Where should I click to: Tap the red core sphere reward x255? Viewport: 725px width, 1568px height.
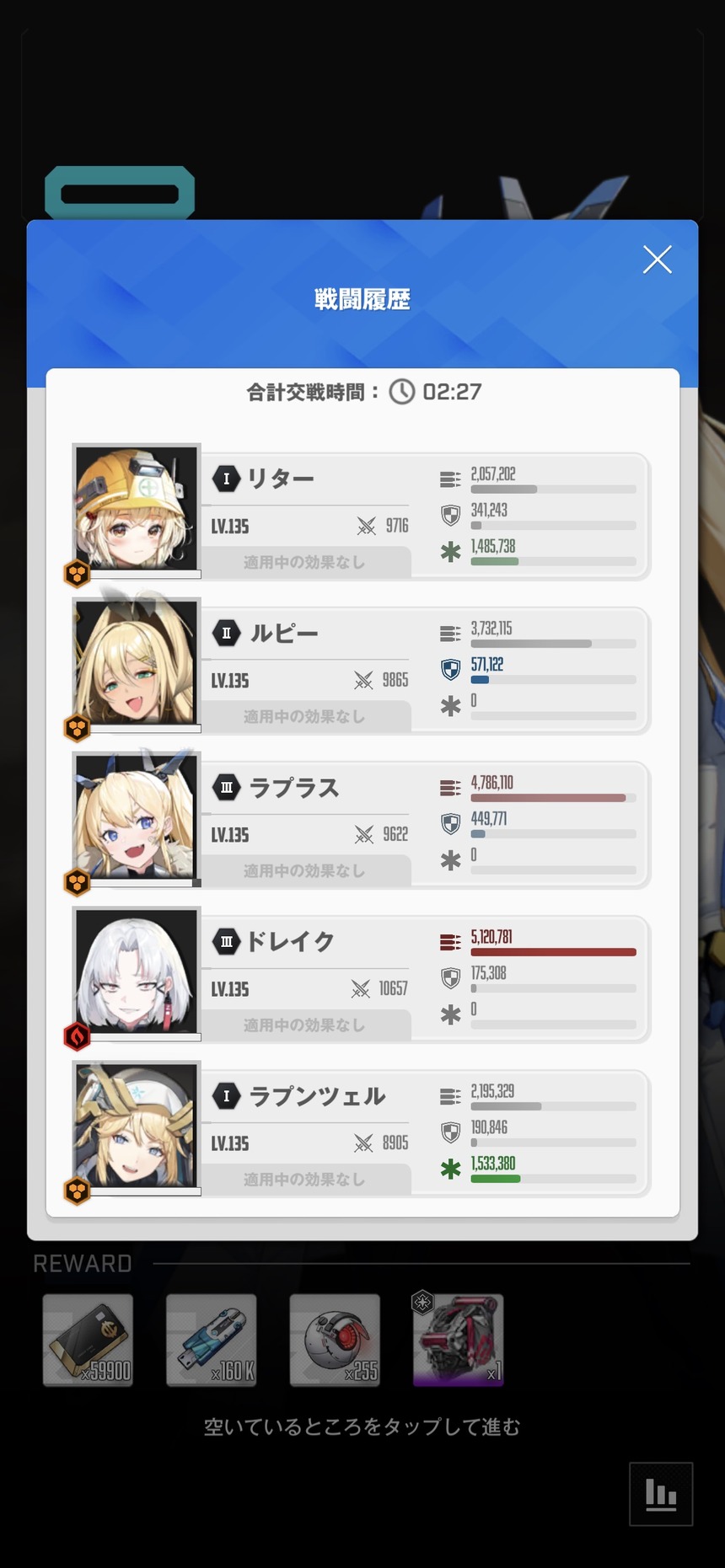(x=335, y=1341)
